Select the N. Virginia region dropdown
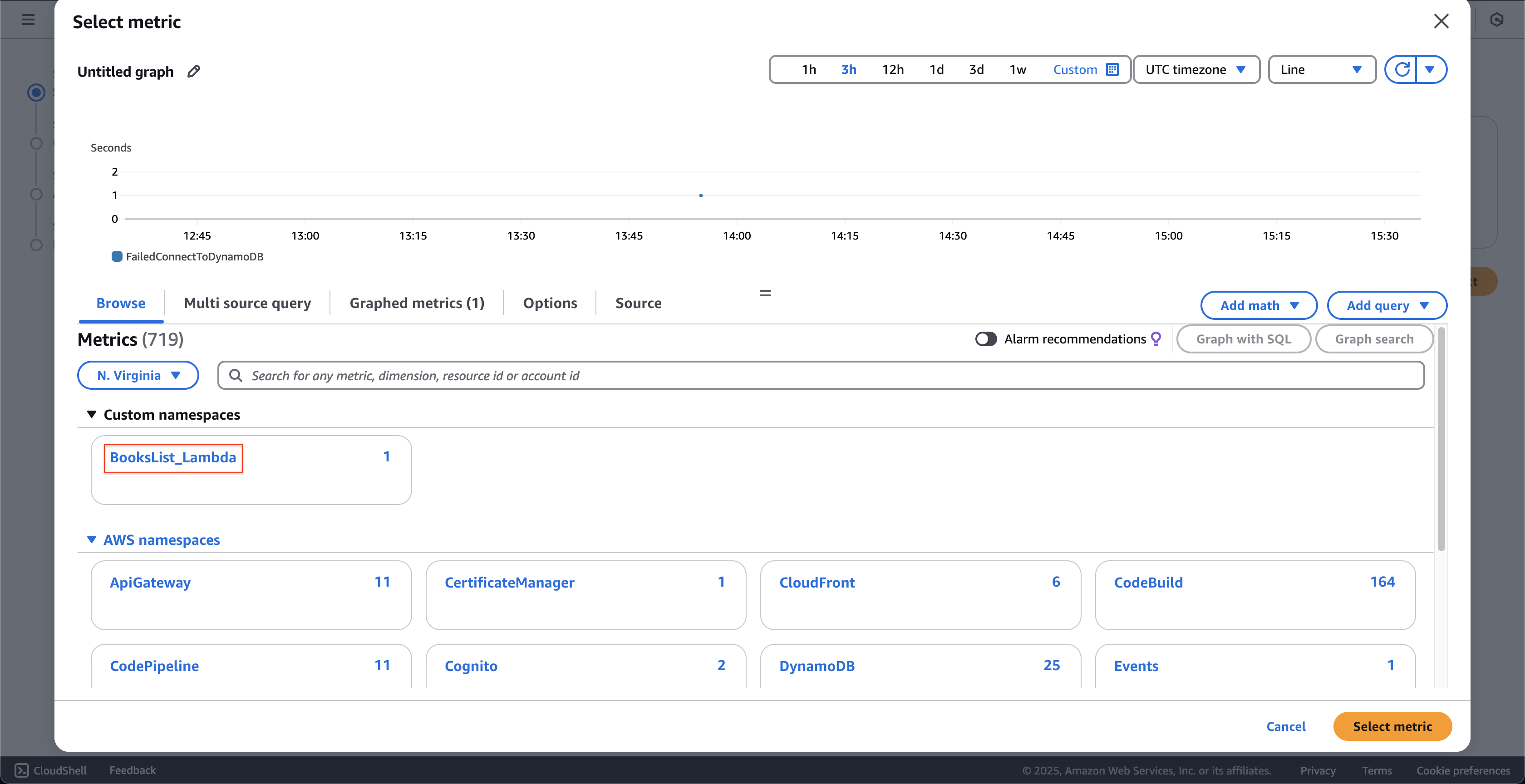Viewport: 1525px width, 784px height. point(138,375)
